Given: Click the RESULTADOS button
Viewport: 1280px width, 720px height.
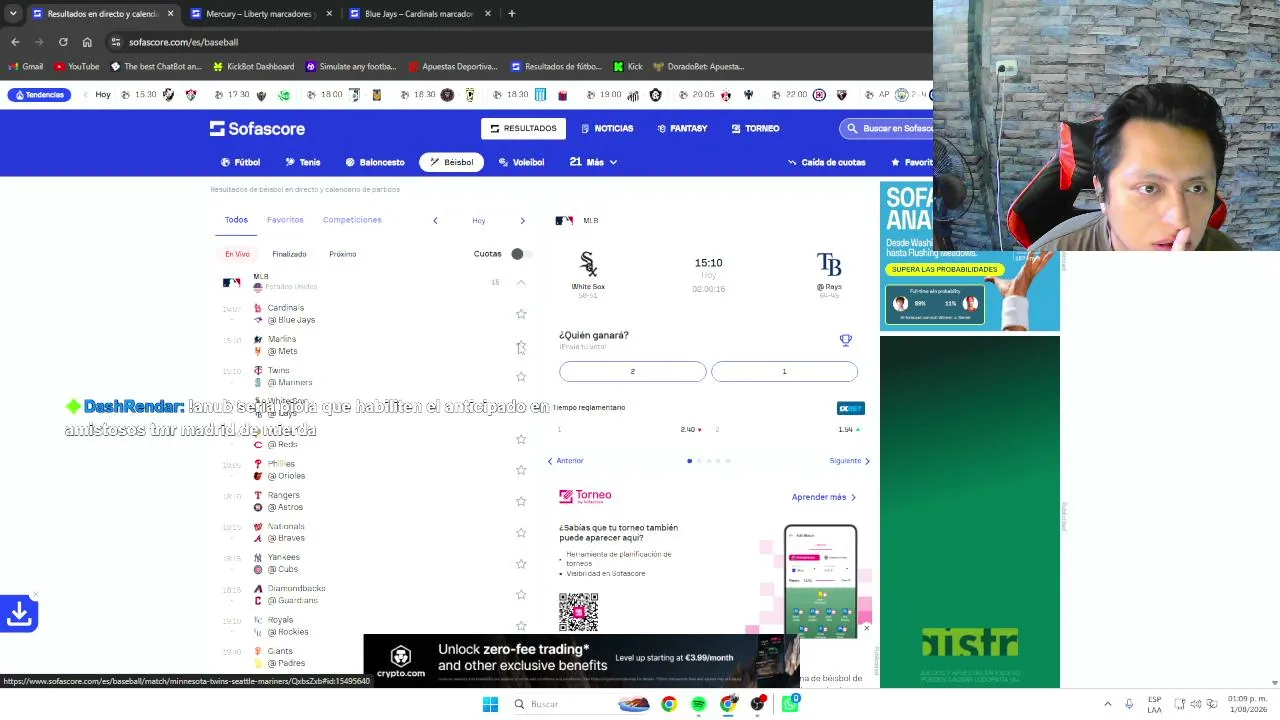Looking at the screenshot, I should tap(523, 128).
